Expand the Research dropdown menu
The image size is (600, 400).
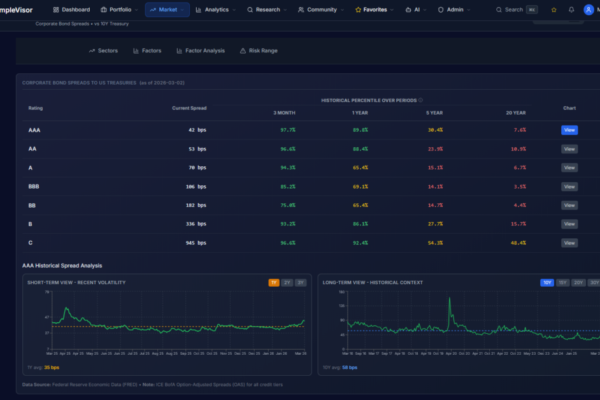click(x=267, y=10)
